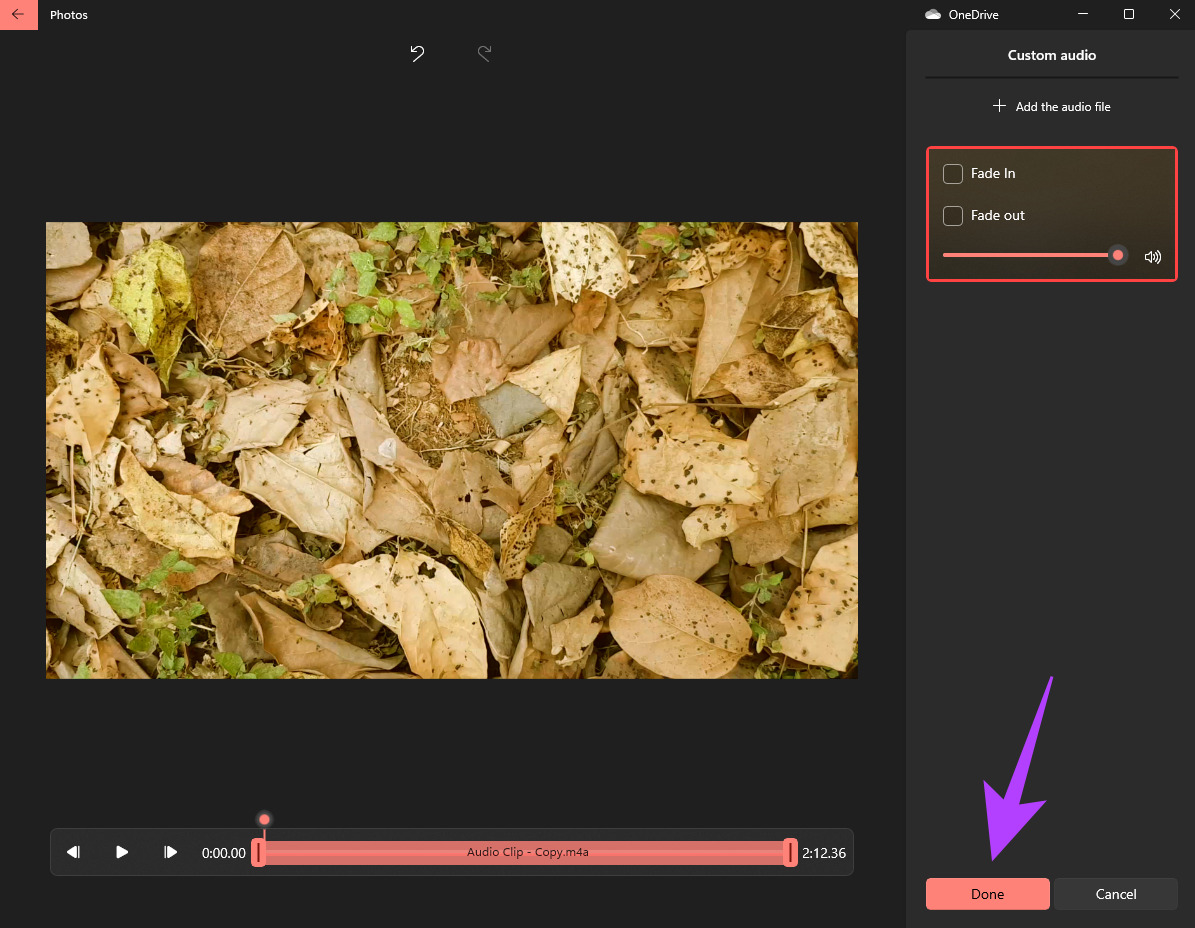Click the playhead marker above timeline
The height and width of the screenshot is (928, 1195).
tap(264, 820)
